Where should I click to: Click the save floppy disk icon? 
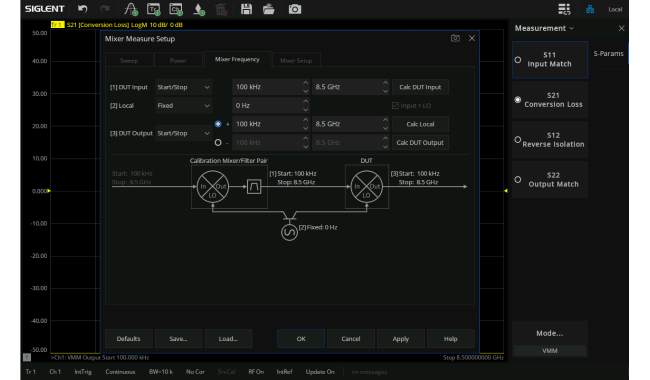[247, 9]
